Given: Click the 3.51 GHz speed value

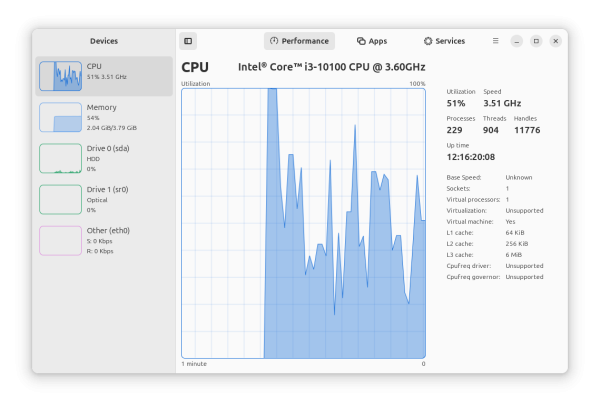Looking at the screenshot, I should [x=501, y=103].
